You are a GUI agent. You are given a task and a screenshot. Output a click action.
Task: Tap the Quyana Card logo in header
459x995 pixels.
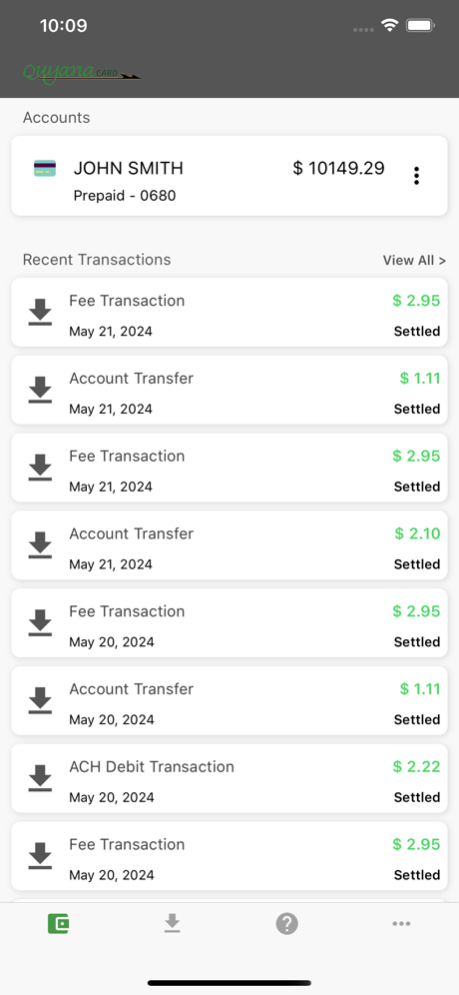(81, 72)
